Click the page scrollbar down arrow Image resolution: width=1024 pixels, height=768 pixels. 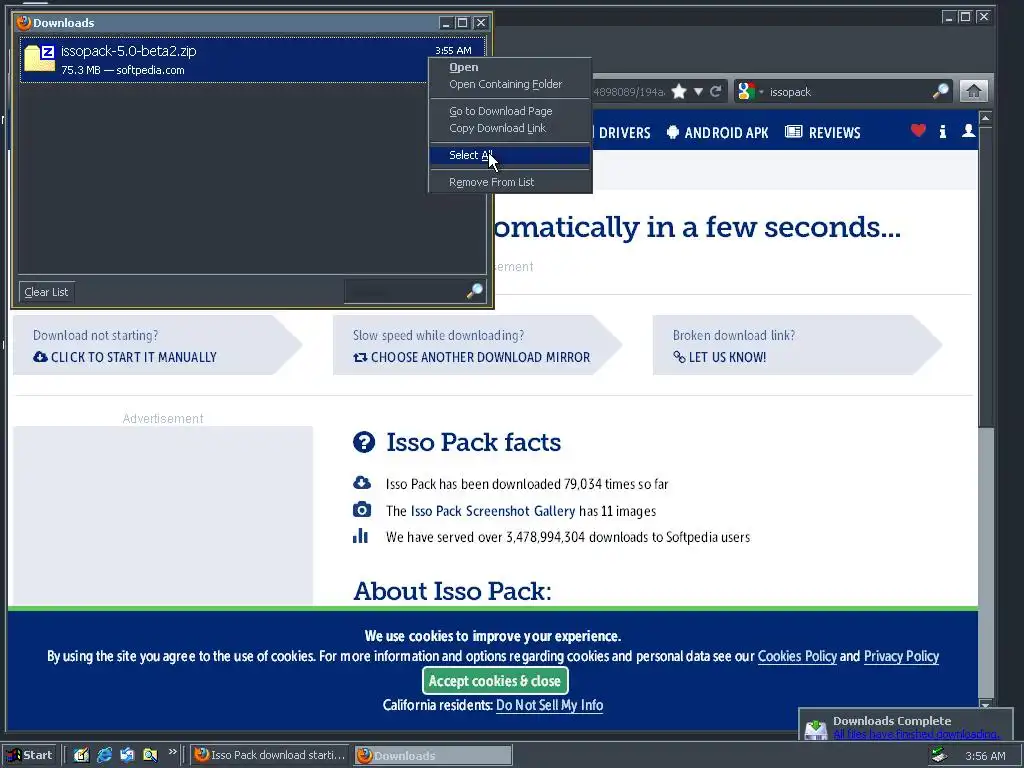tap(985, 704)
